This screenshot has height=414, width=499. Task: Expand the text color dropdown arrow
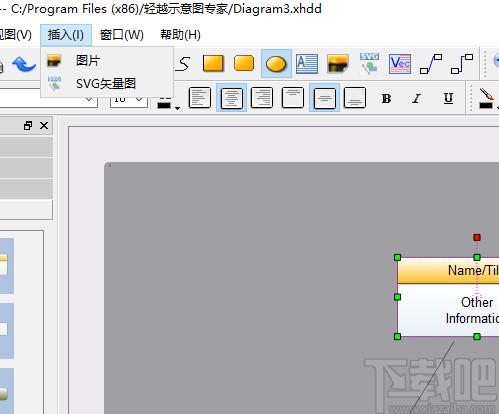tap(177, 108)
